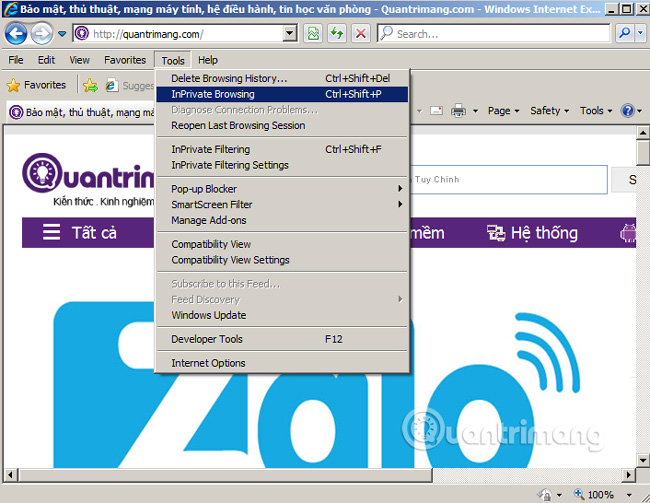Expand the zoom level dropdown arrow
This screenshot has height=503, width=650.
pyautogui.click(x=629, y=495)
